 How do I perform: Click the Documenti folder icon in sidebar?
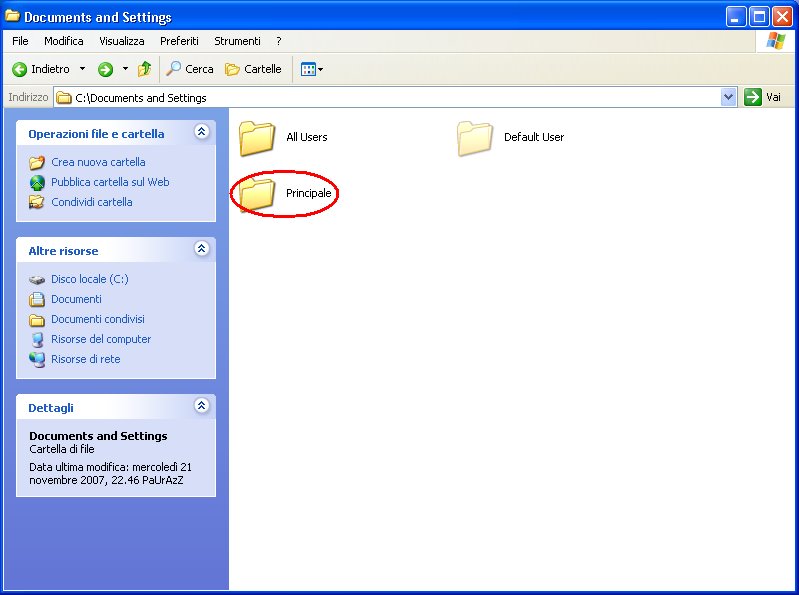37,300
